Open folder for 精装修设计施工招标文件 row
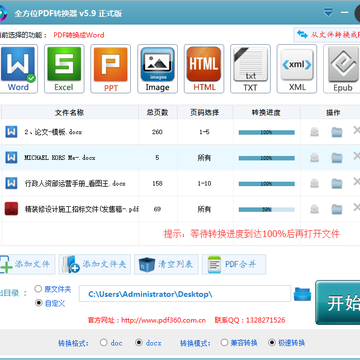 click(337, 209)
